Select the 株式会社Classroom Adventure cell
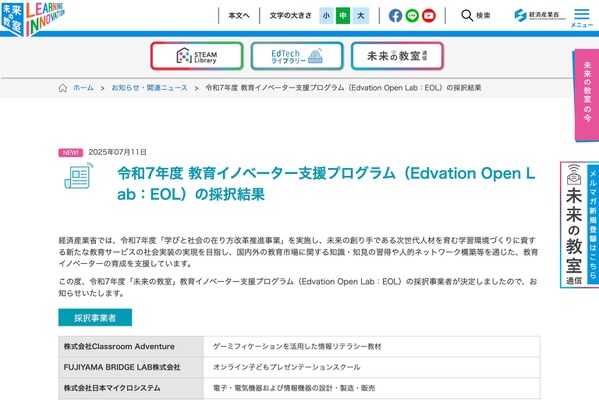The height and width of the screenshot is (400, 599). [x=131, y=347]
